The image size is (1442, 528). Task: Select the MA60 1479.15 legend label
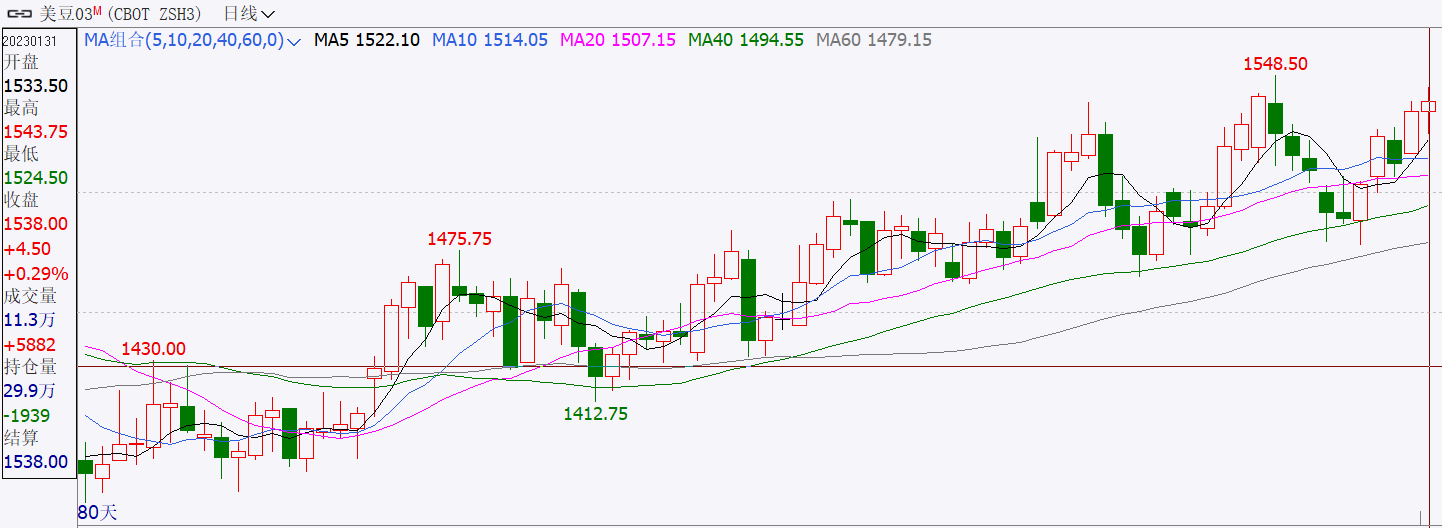coord(874,40)
